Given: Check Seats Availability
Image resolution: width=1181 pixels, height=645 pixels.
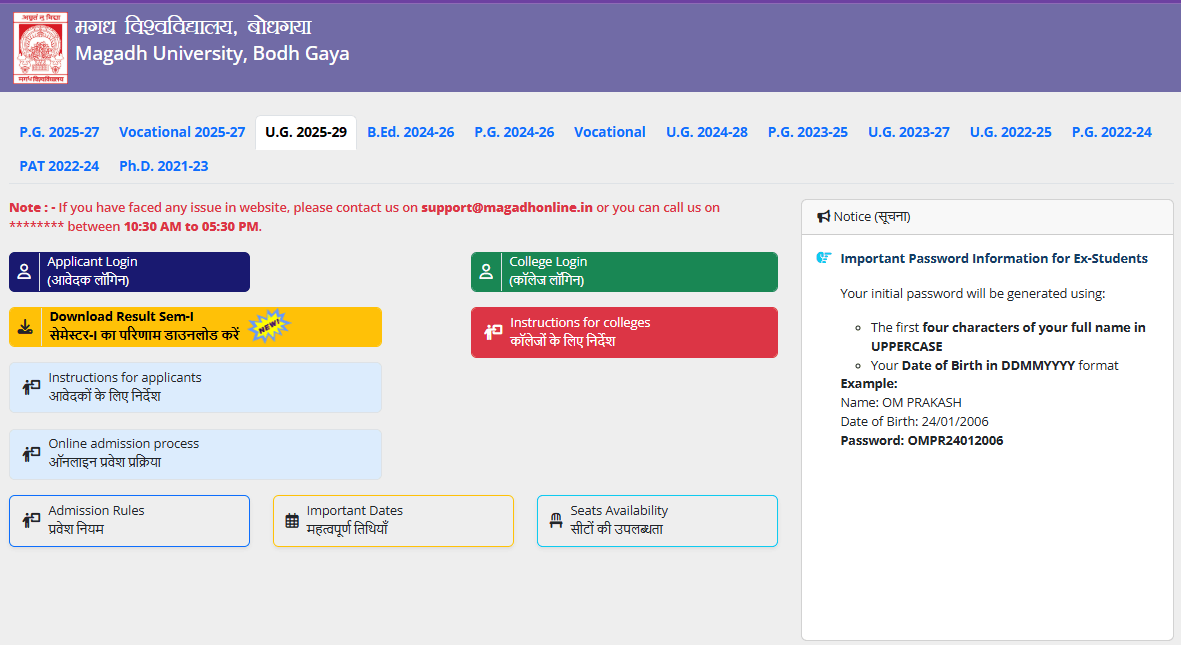Looking at the screenshot, I should click(x=657, y=520).
